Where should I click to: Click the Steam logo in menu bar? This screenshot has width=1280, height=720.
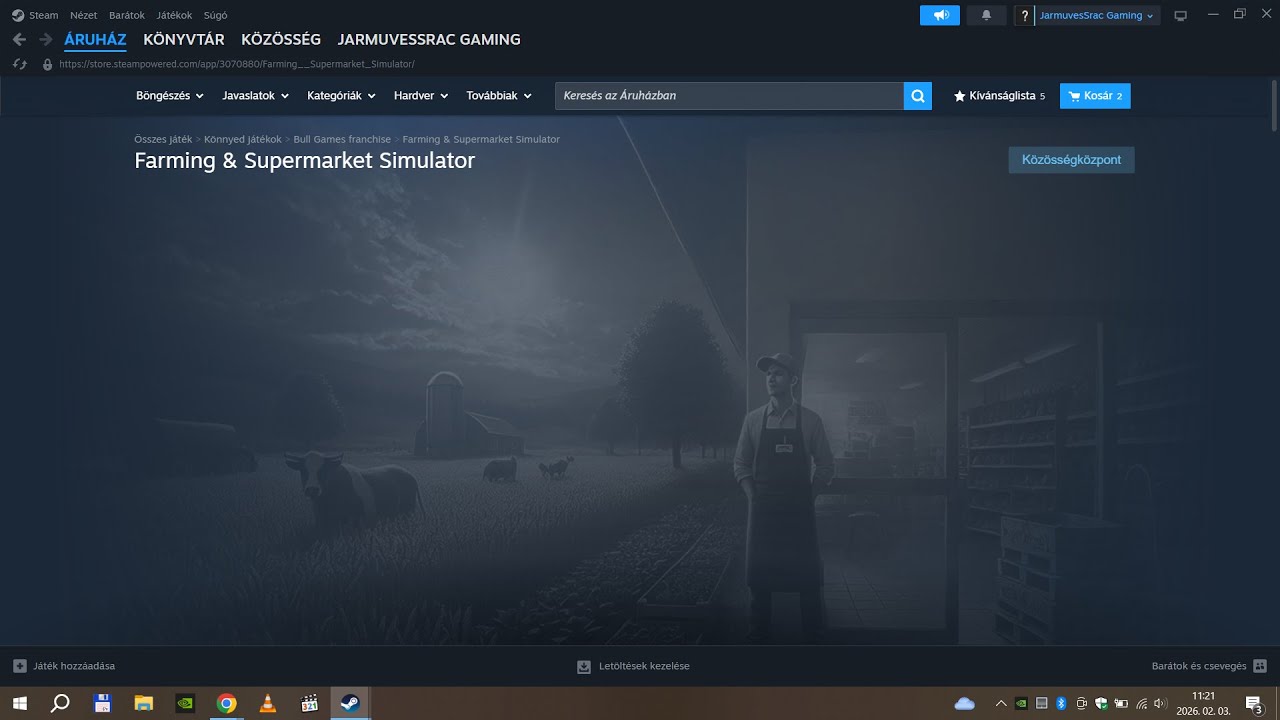coord(18,15)
